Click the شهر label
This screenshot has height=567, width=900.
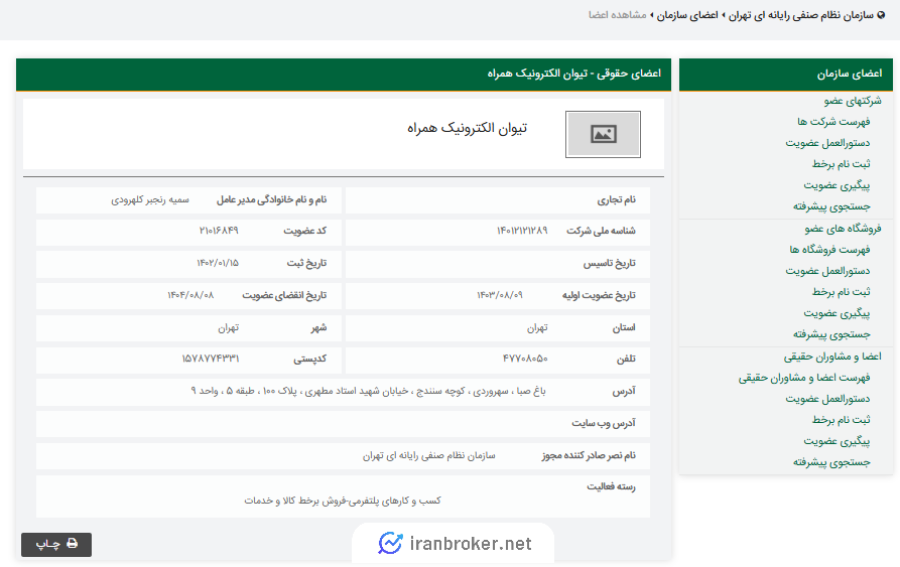coord(319,328)
